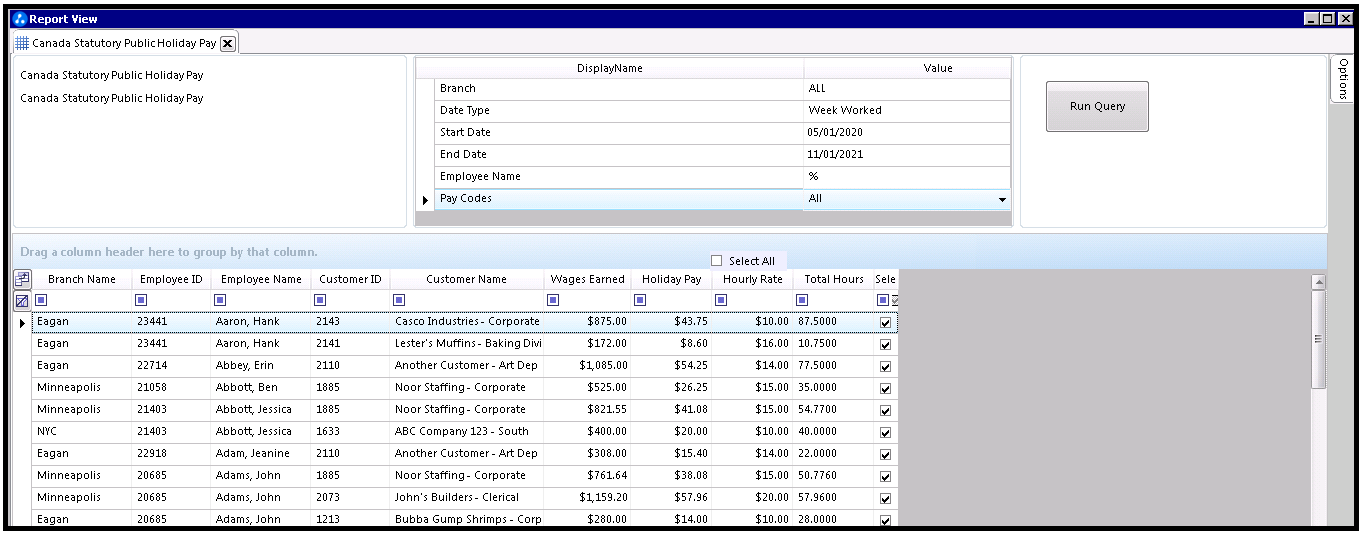Open Total Hours filter operator icon
The height and width of the screenshot is (535, 1364).
[x=802, y=300]
